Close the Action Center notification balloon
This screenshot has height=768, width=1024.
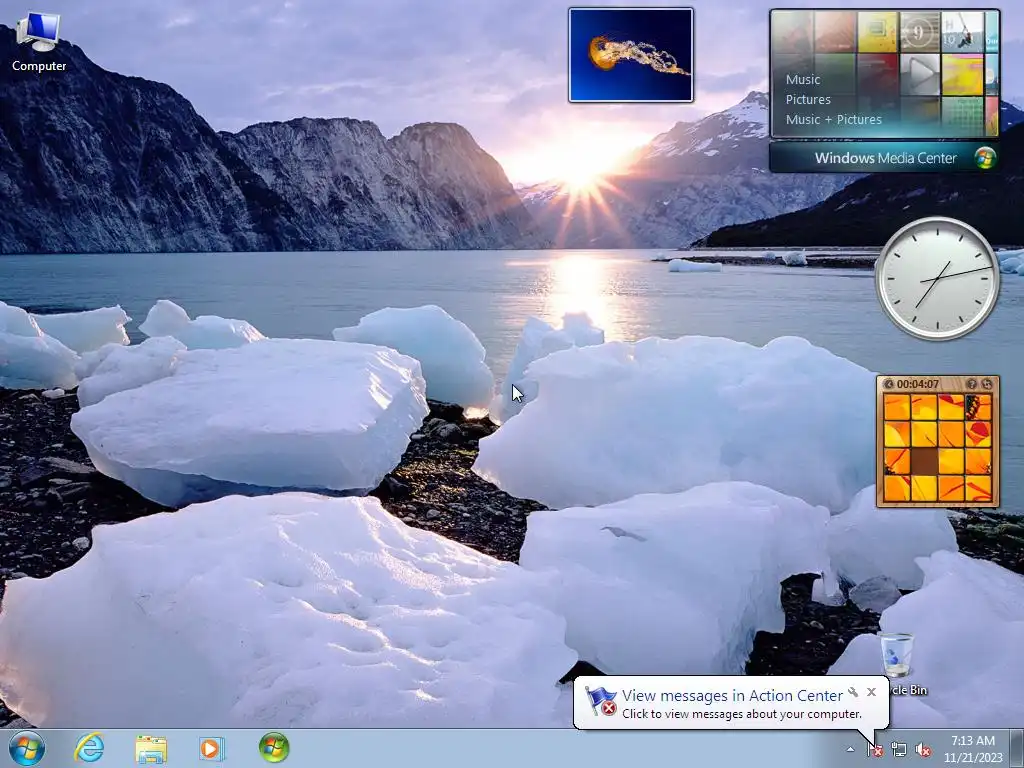coord(871,692)
